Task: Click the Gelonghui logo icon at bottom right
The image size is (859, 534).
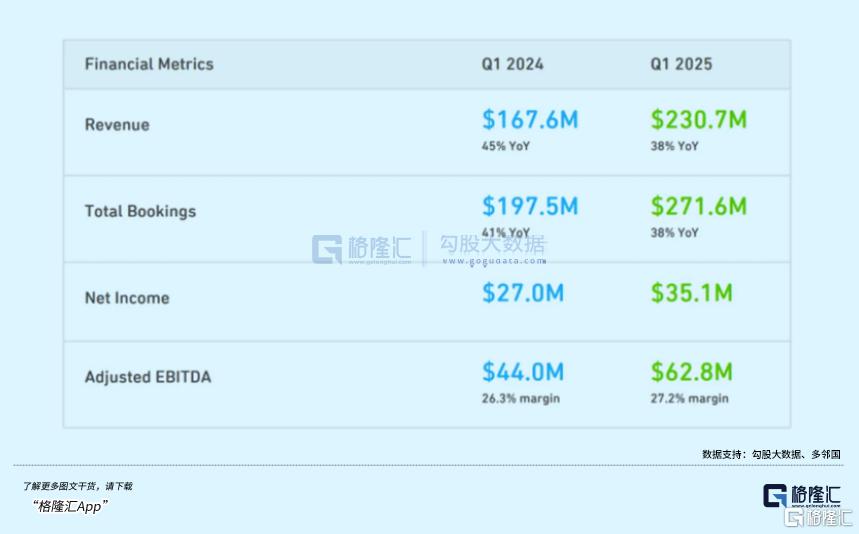Action: [x=775, y=497]
